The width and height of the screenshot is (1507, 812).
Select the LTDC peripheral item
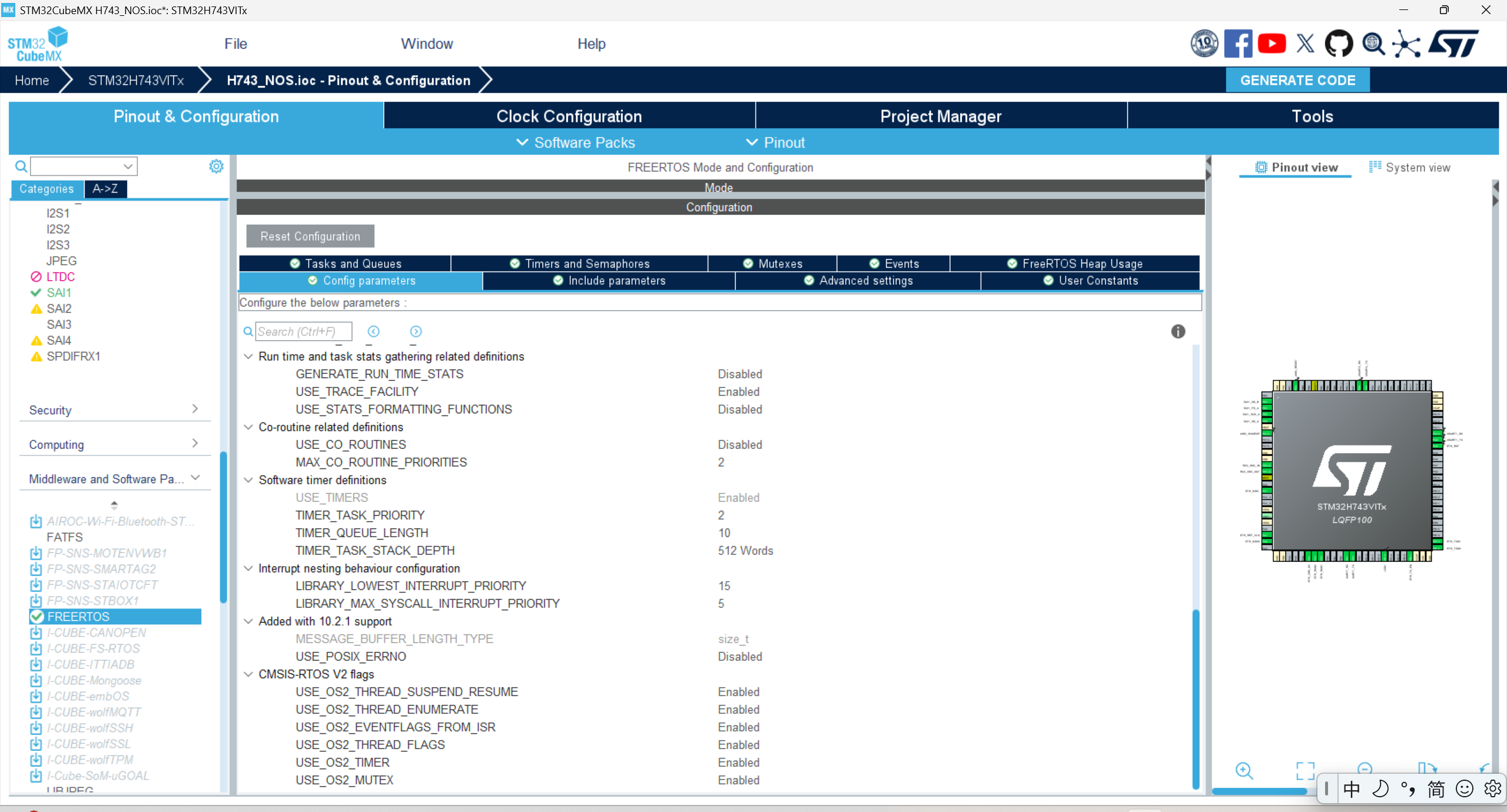pos(60,277)
